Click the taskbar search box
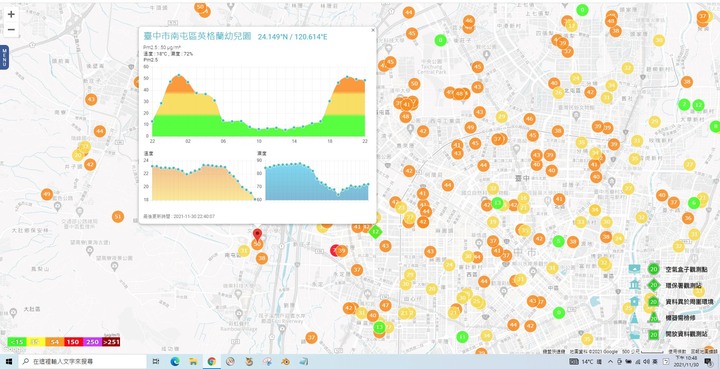Screen dimensions: 720x369 click(82, 362)
